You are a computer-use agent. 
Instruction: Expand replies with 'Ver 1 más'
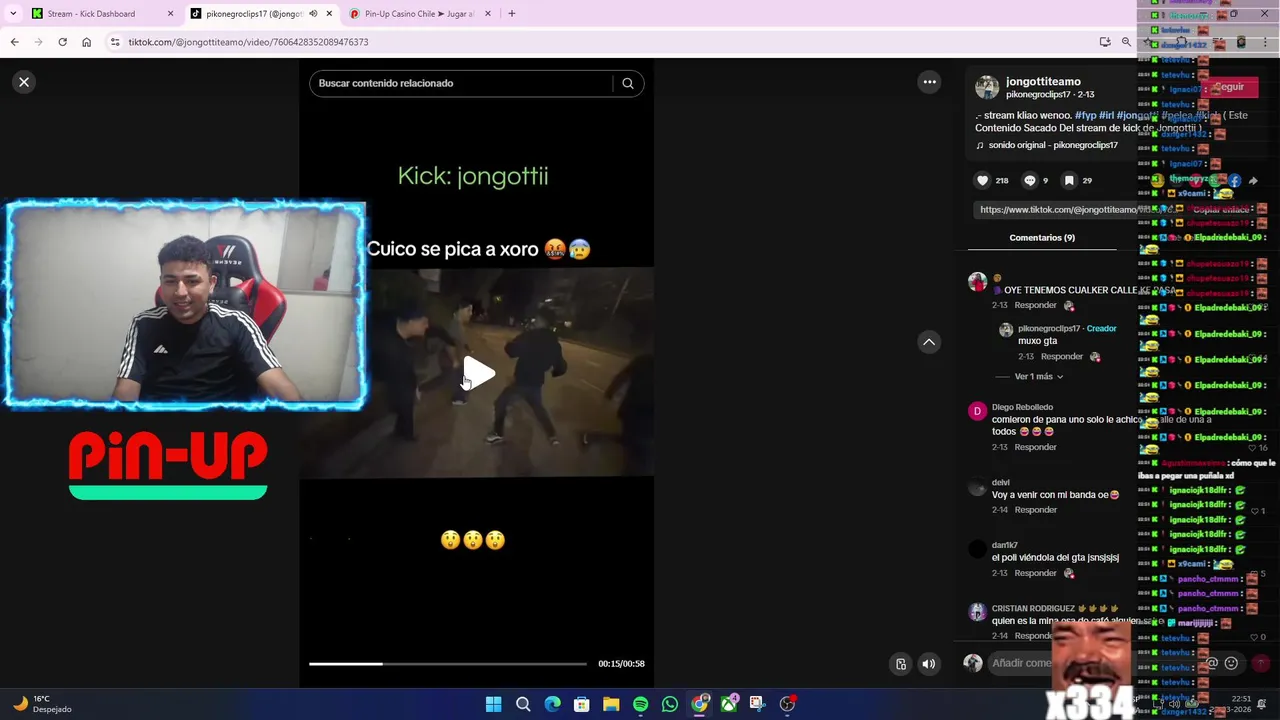1038,376
